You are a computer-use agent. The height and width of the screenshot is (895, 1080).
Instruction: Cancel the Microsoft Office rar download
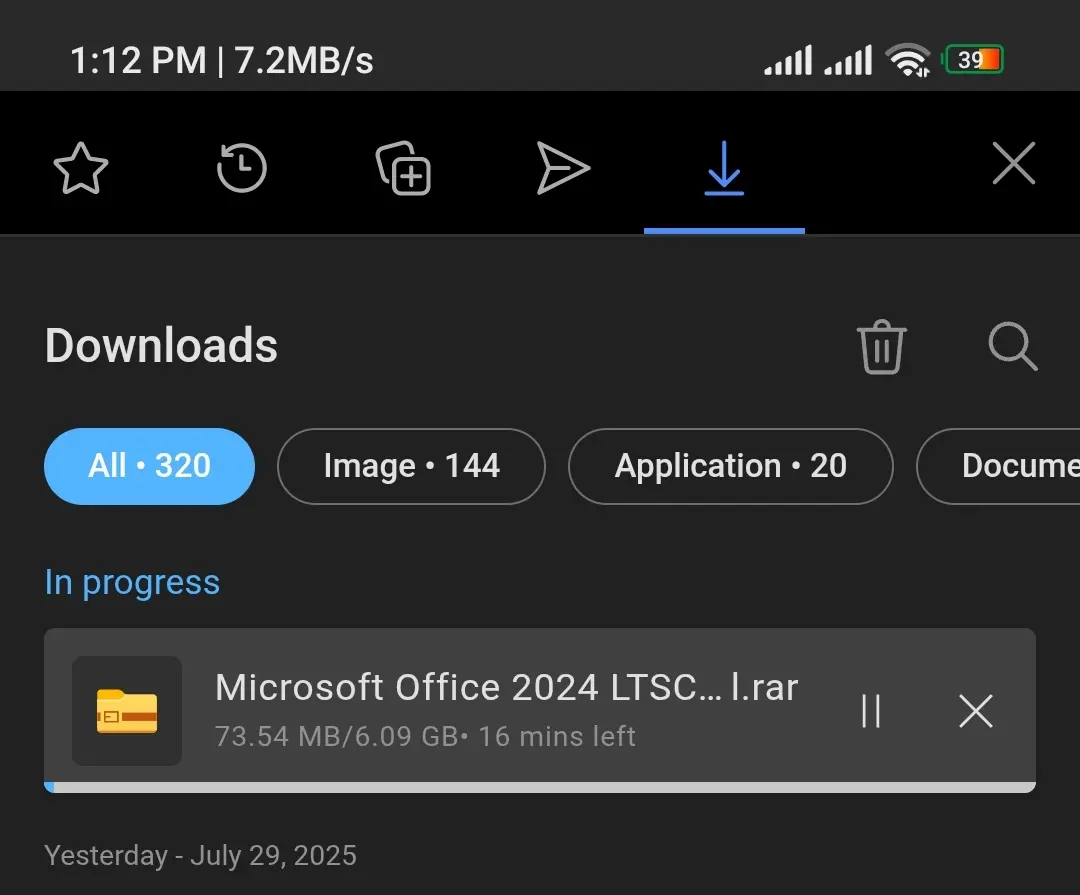976,711
